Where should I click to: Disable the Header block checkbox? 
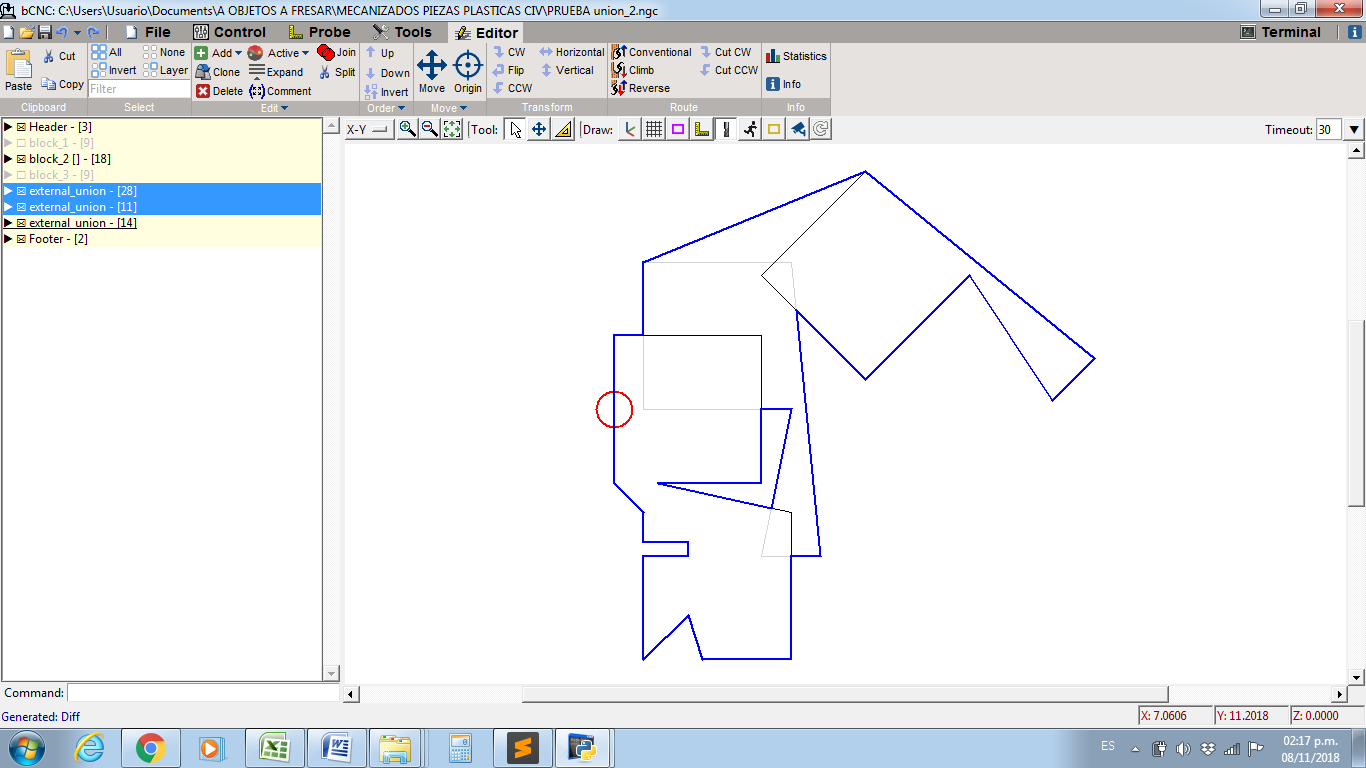[x=21, y=127]
